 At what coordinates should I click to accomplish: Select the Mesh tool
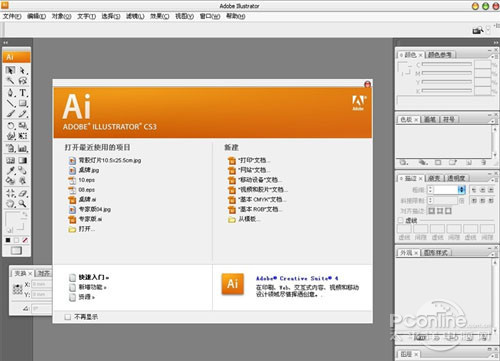coord(10,160)
